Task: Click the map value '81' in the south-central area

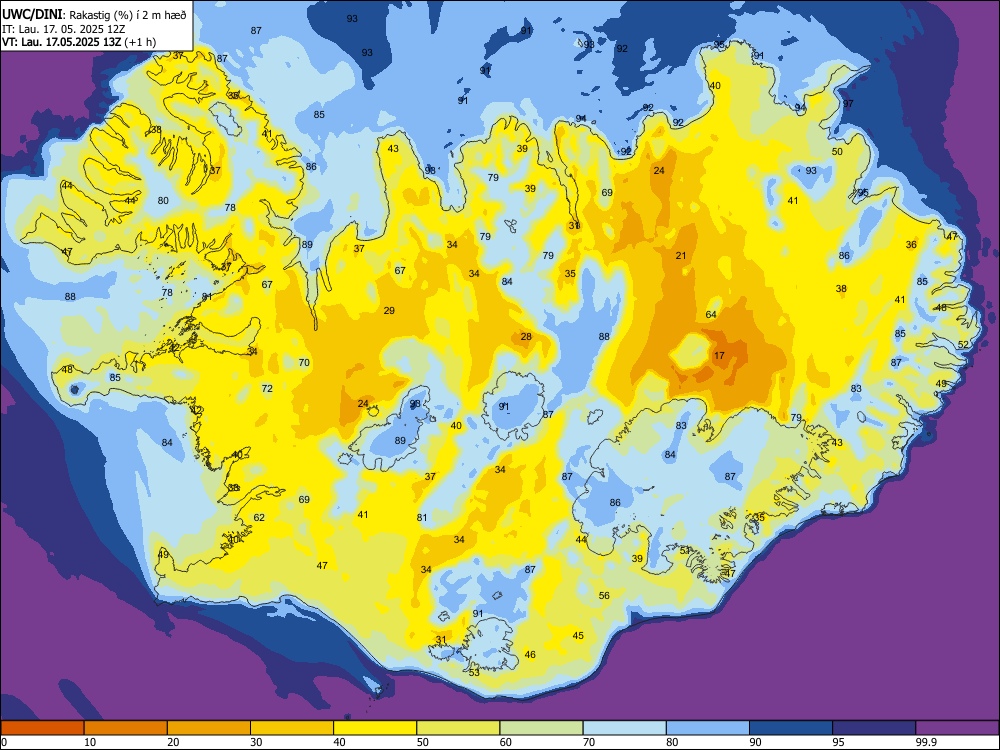Action: pos(422,517)
